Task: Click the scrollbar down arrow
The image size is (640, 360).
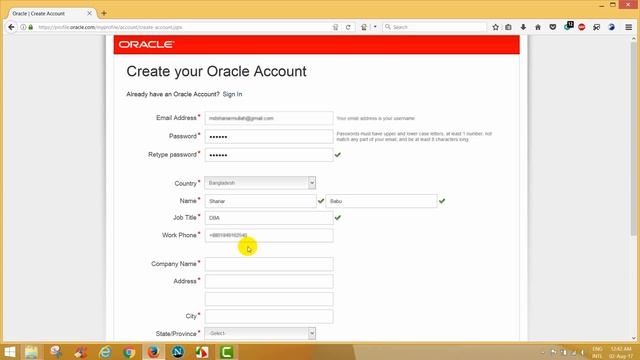Action: point(634,338)
